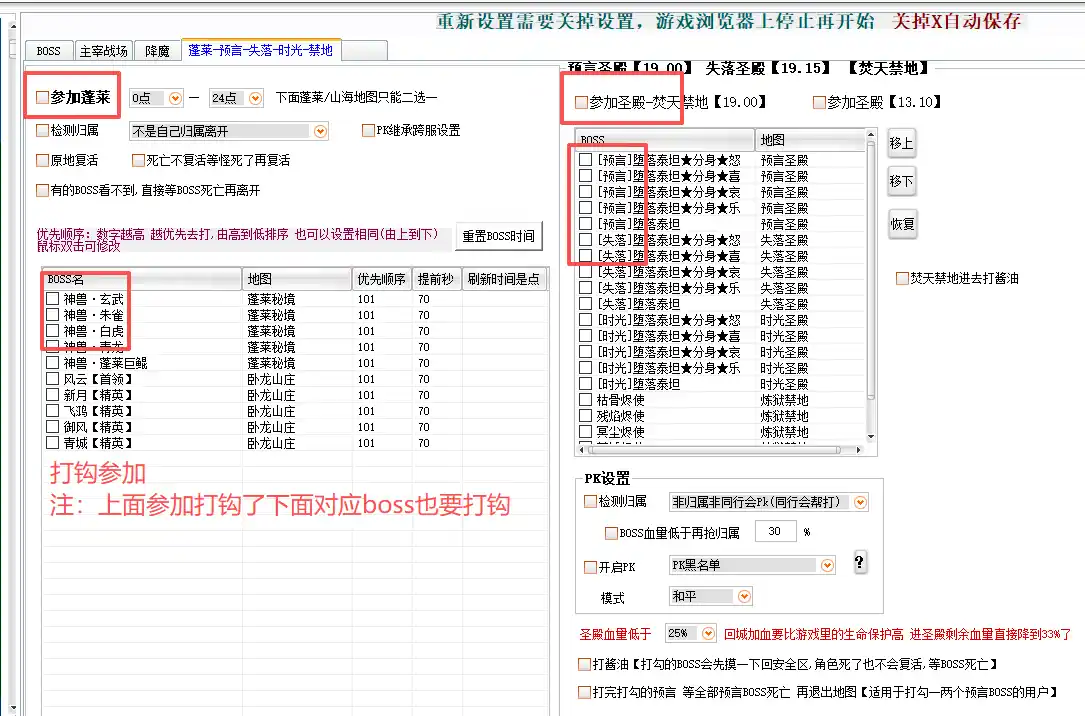Click vertical scrollbar down arrow of temple list
The image size is (1085, 716).
tap(871, 437)
